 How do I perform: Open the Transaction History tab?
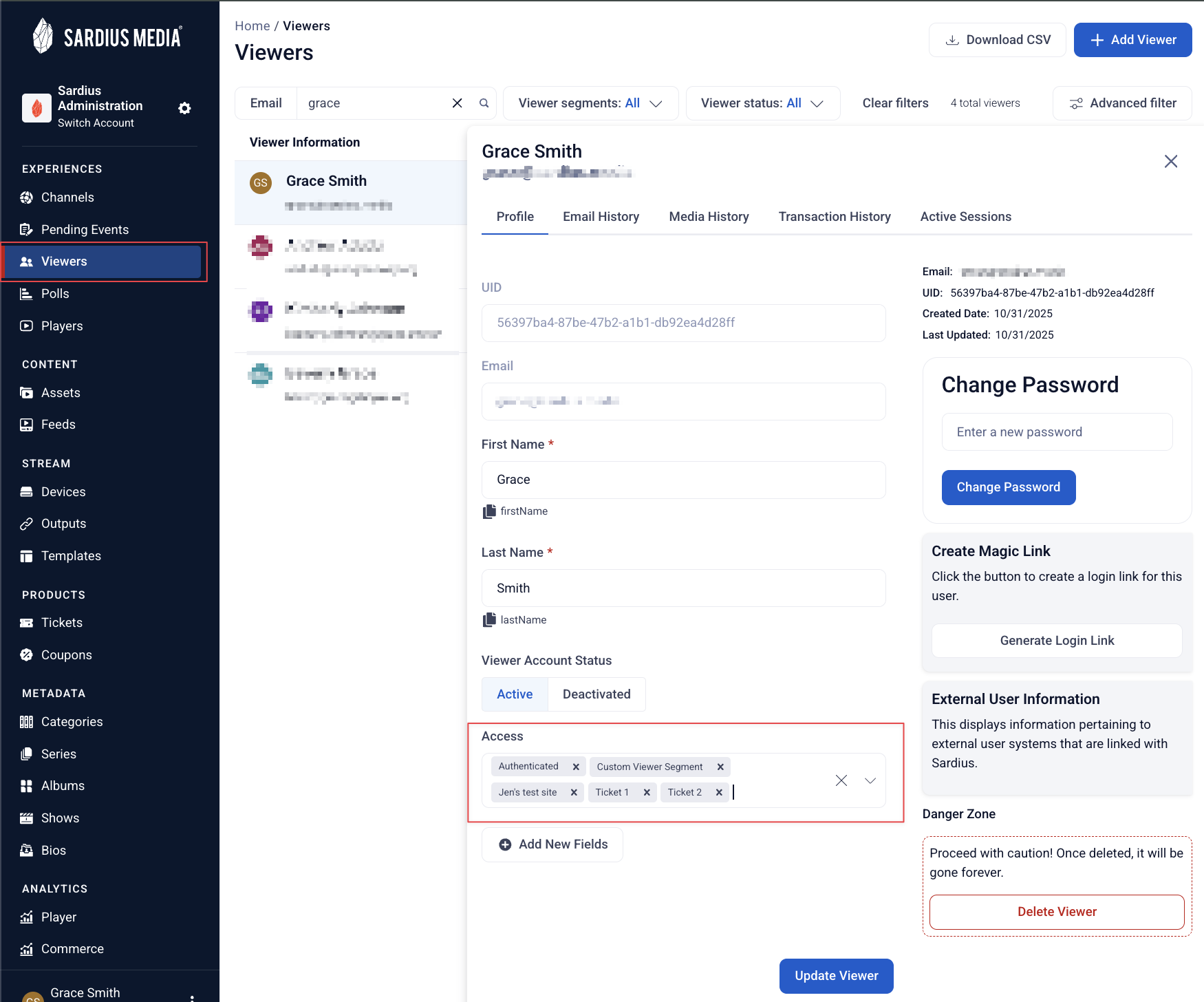click(x=835, y=217)
